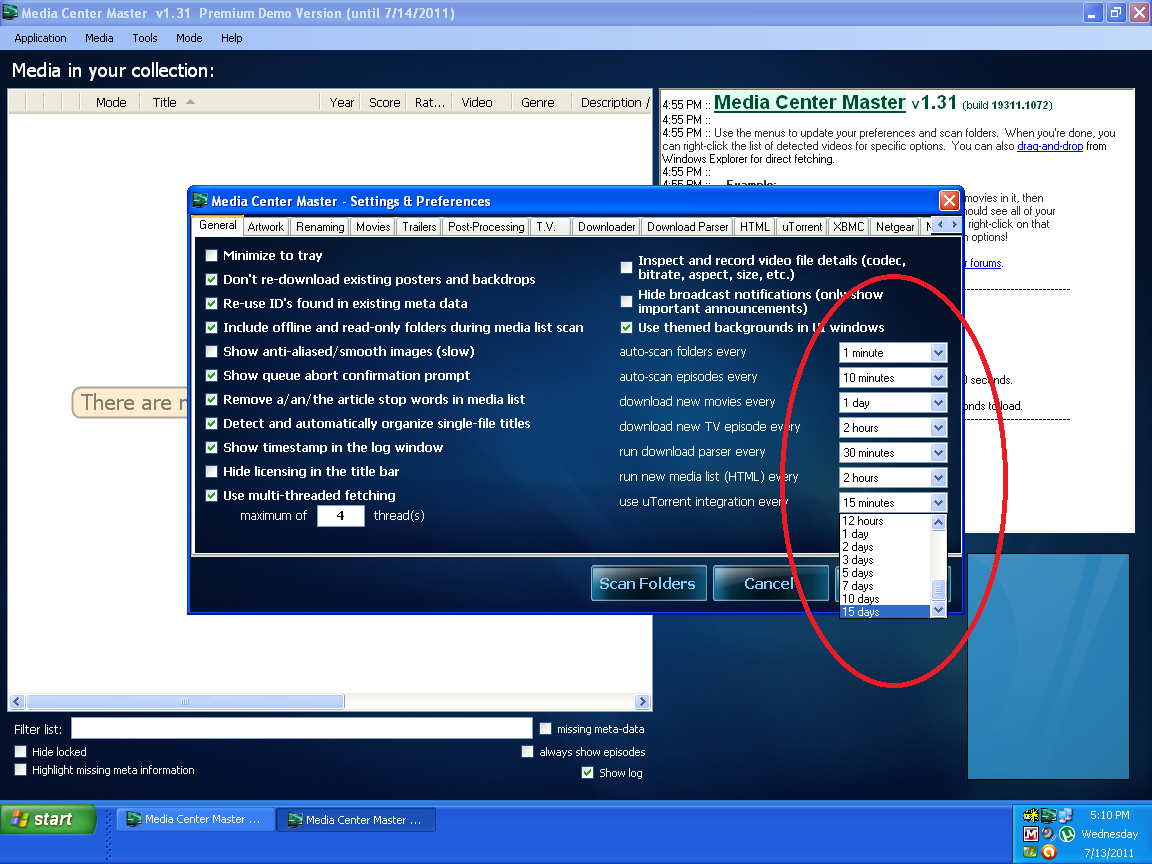Click the interval list scroll-up arrow

[938, 522]
